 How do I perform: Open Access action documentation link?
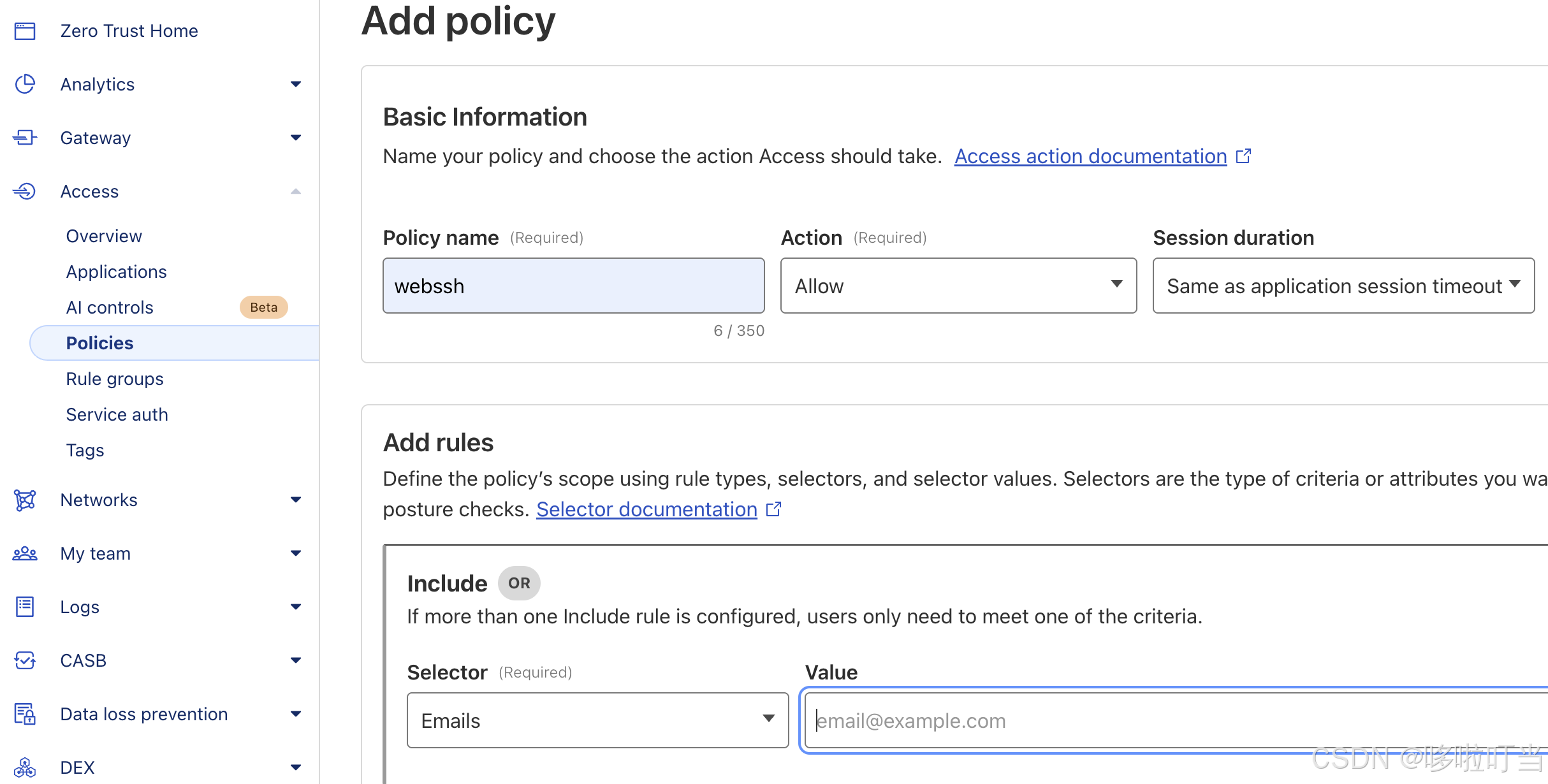[1090, 156]
